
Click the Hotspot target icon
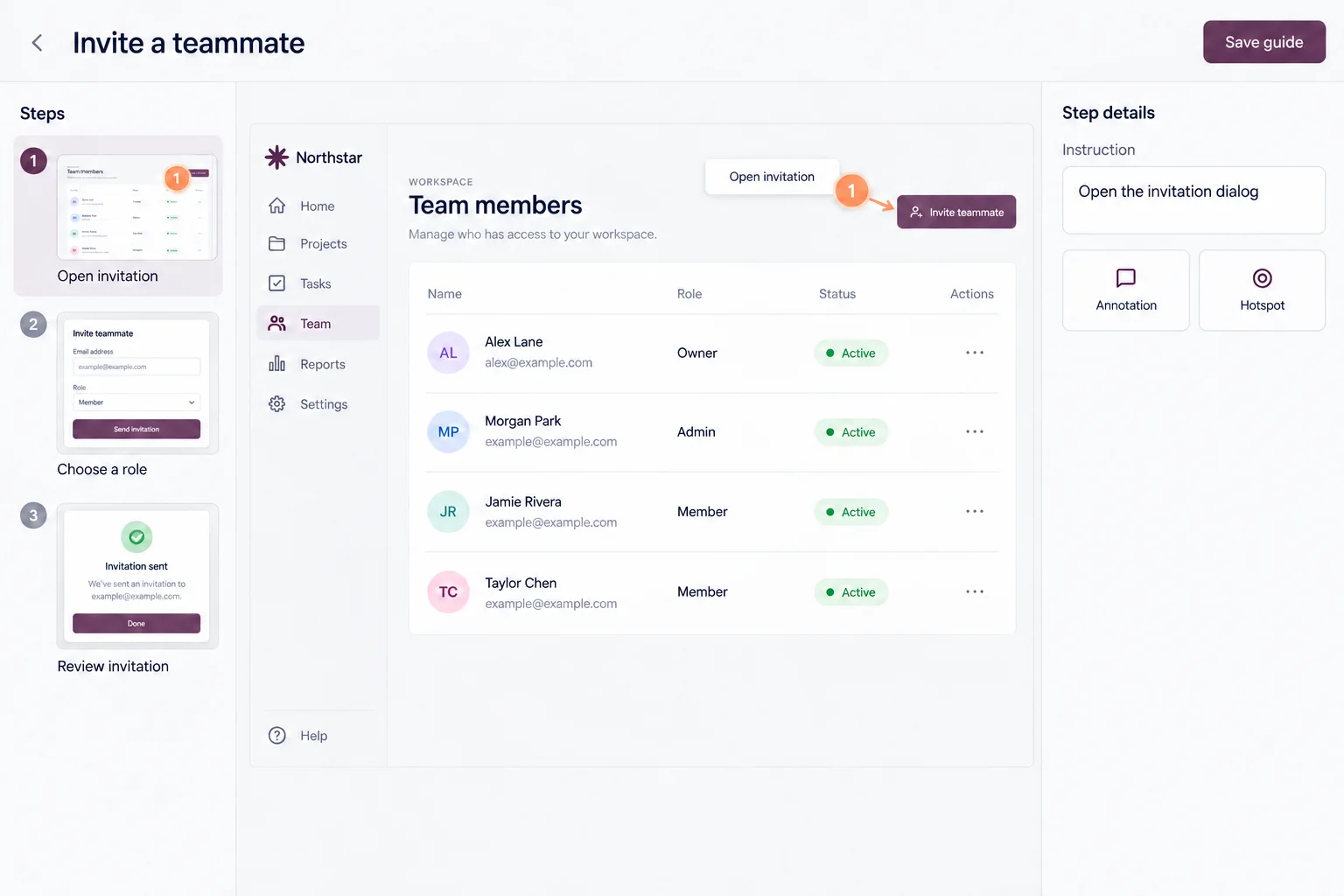[1262, 278]
